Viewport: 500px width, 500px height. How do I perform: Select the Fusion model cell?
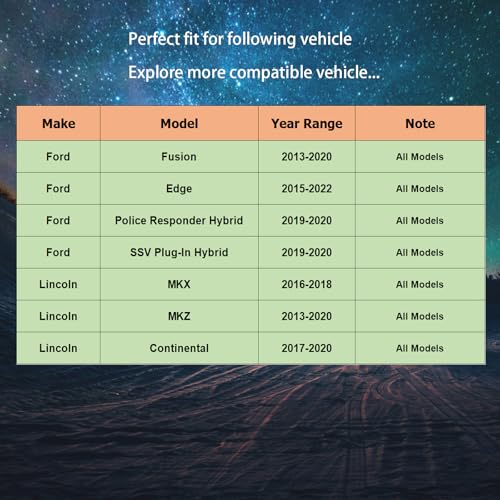[x=179, y=157]
